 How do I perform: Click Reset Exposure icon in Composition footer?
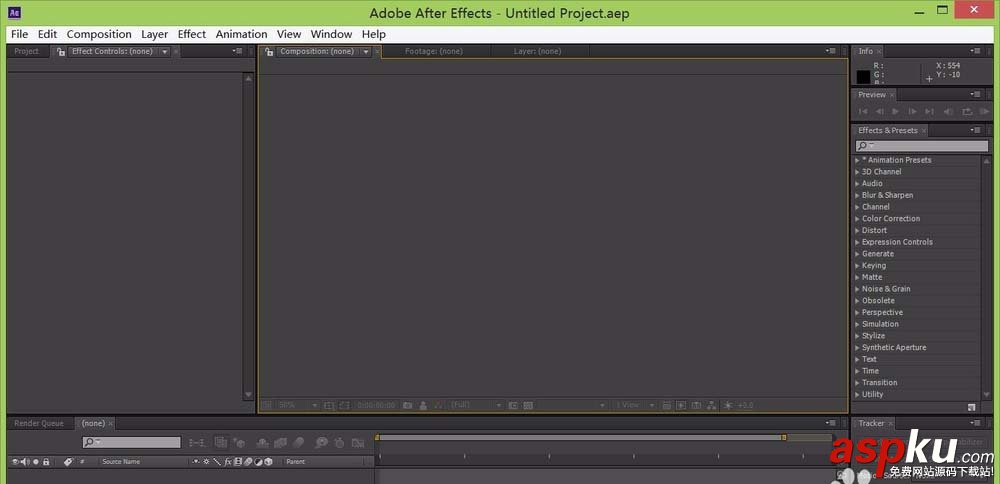coord(728,405)
